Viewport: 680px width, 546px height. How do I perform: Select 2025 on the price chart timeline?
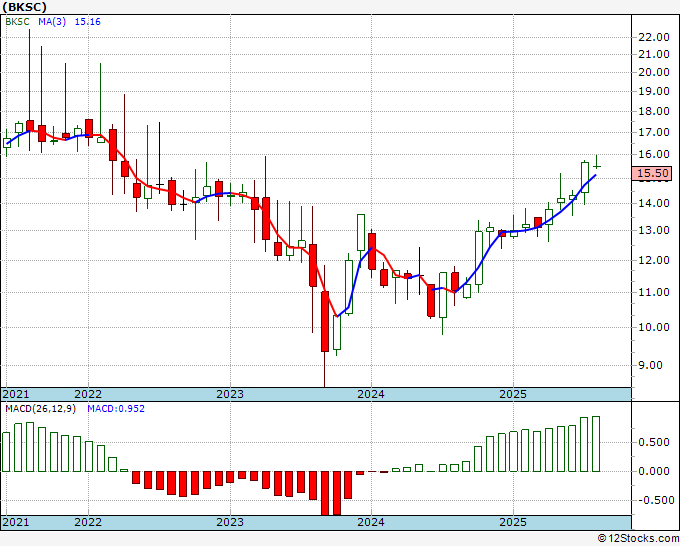click(x=513, y=394)
